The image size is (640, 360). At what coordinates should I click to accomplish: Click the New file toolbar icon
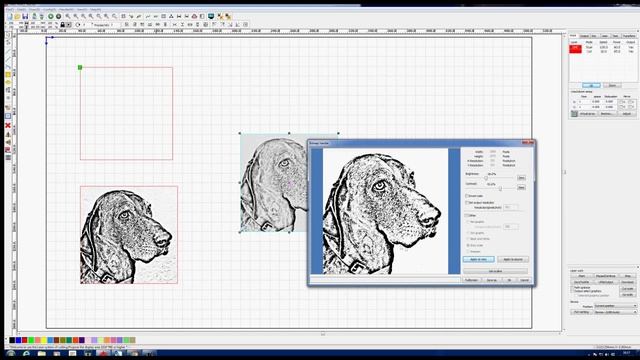(10, 16)
